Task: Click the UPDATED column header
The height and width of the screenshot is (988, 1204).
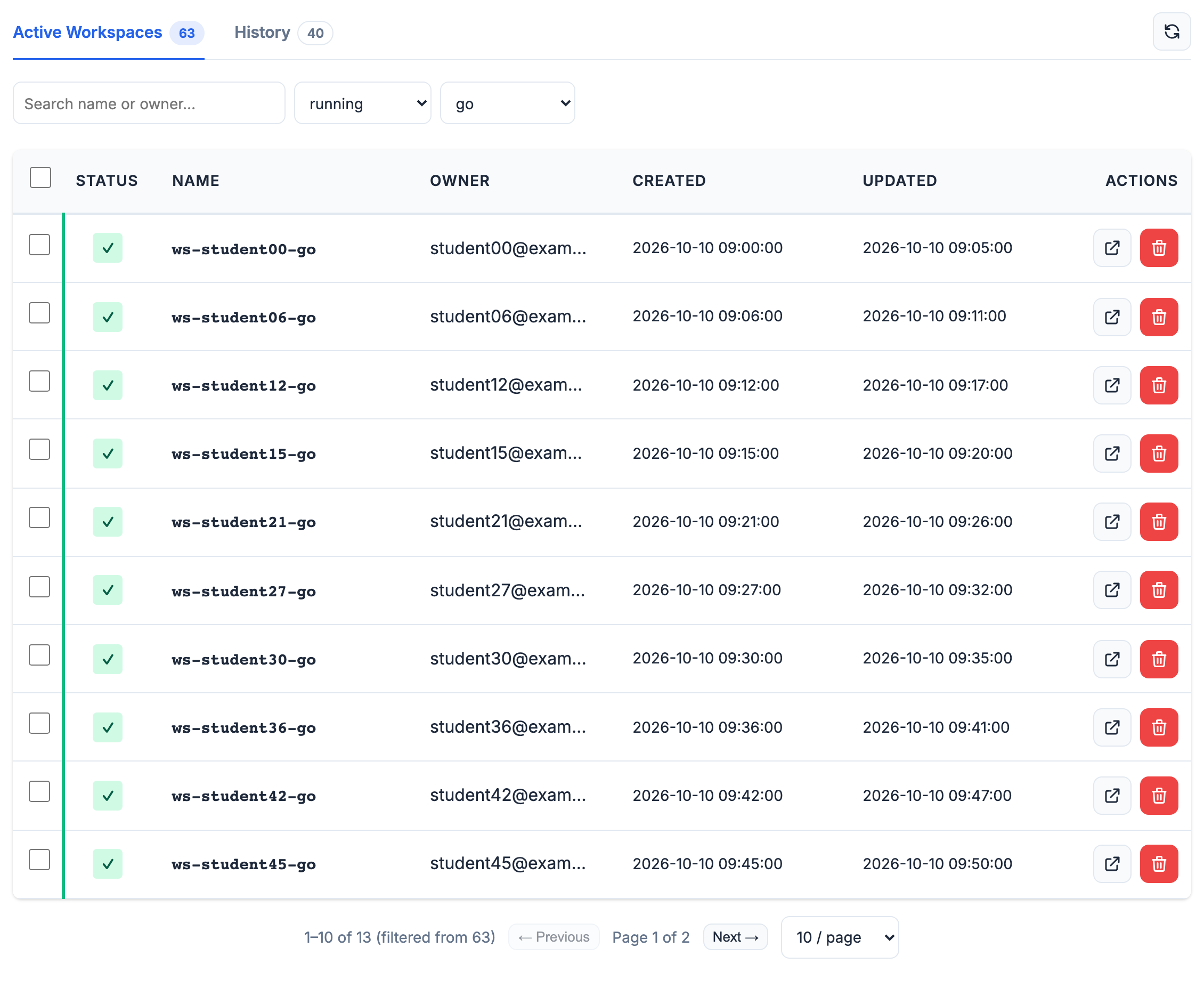Action: click(900, 181)
